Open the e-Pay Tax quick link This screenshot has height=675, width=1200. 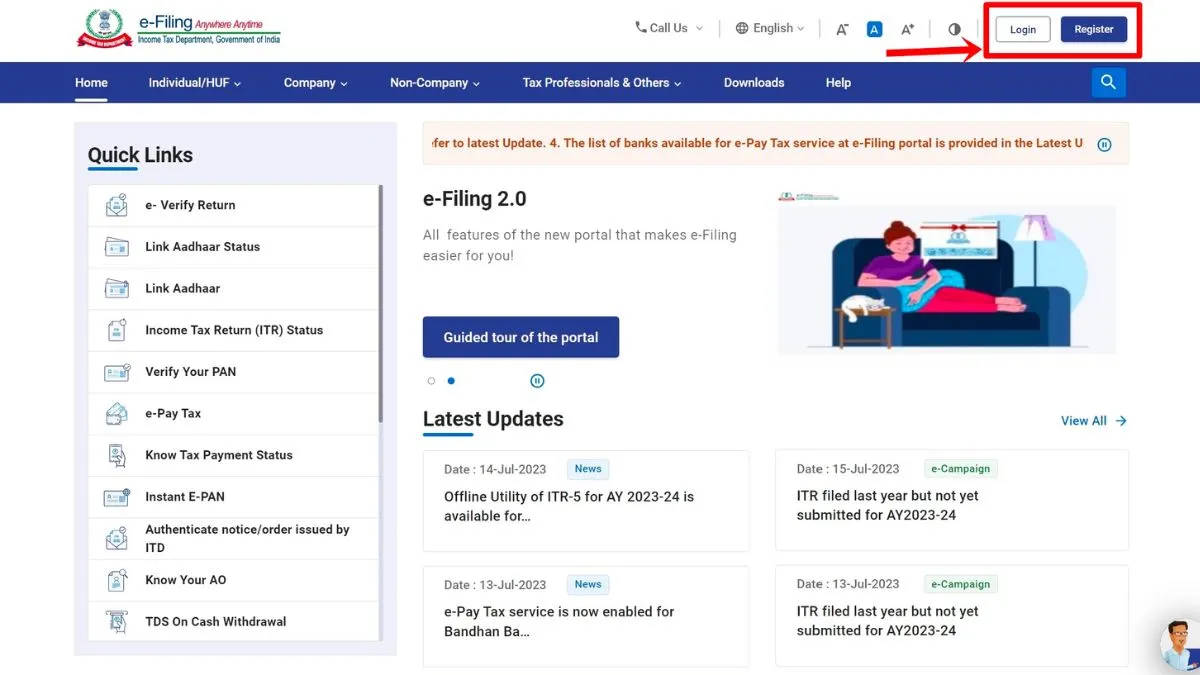[234, 413]
